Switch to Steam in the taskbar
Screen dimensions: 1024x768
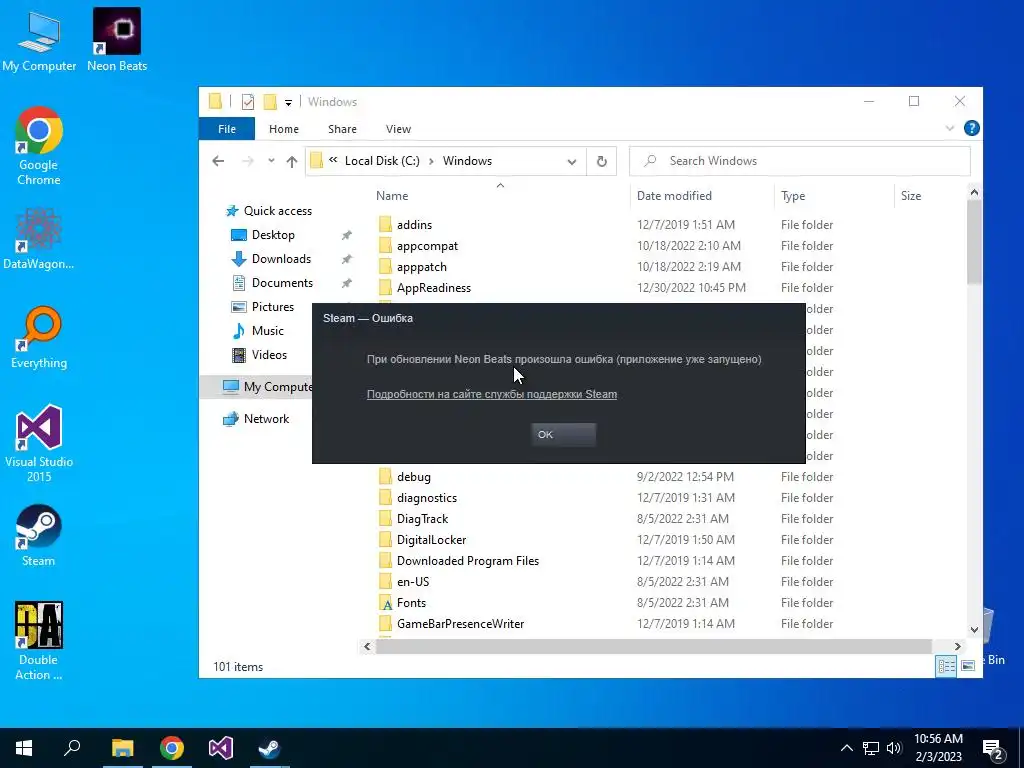[269, 748]
